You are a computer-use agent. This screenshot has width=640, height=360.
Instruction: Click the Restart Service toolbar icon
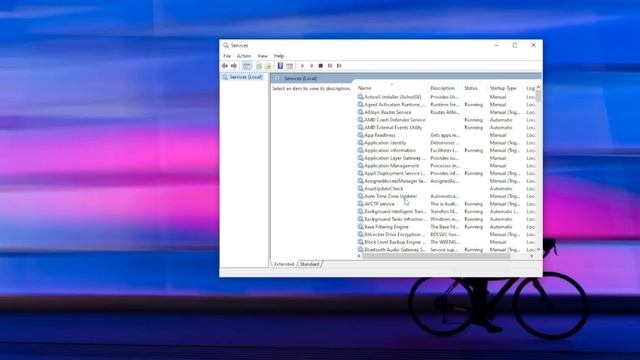(339, 66)
